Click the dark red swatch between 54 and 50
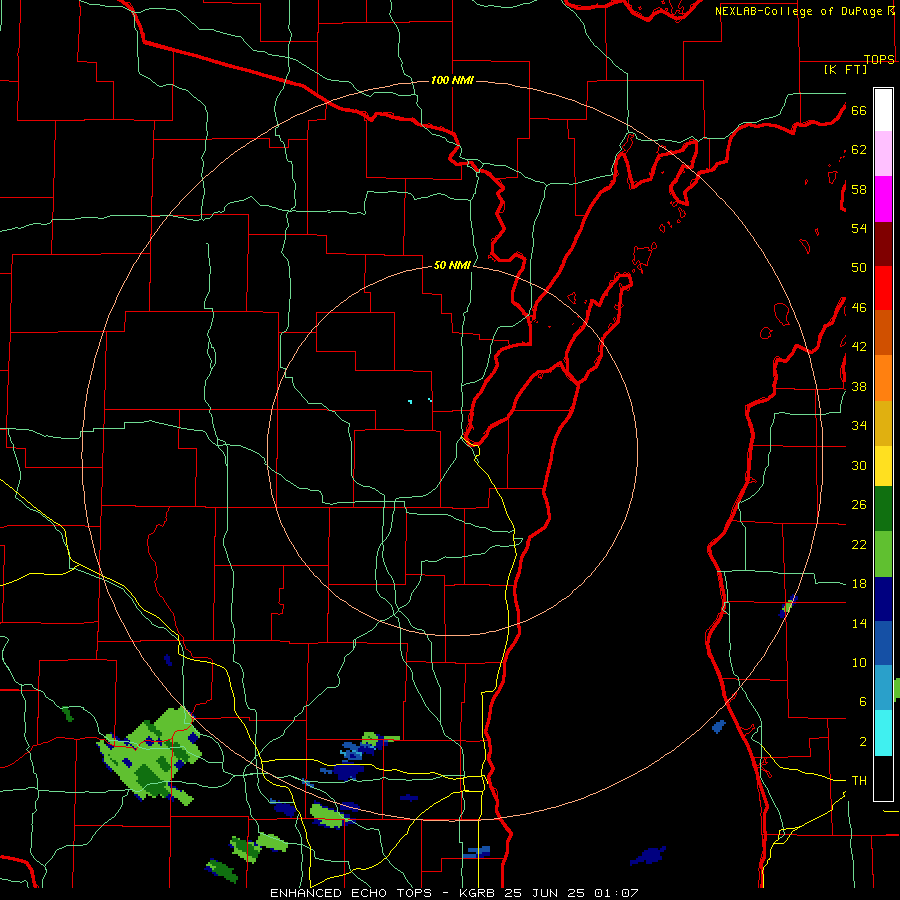900x900 pixels. point(883,245)
